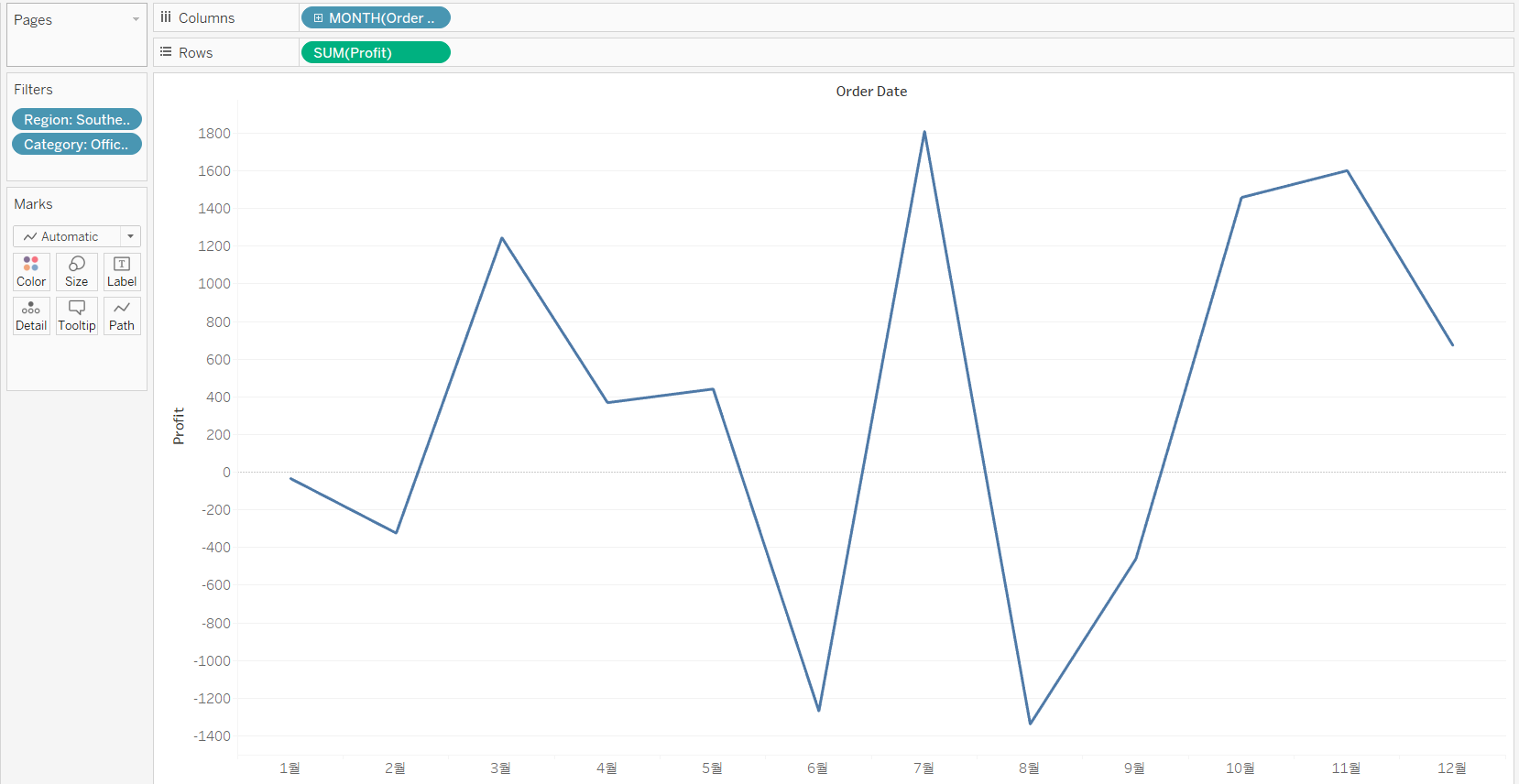Click the Rows shelf icon

click(166, 52)
